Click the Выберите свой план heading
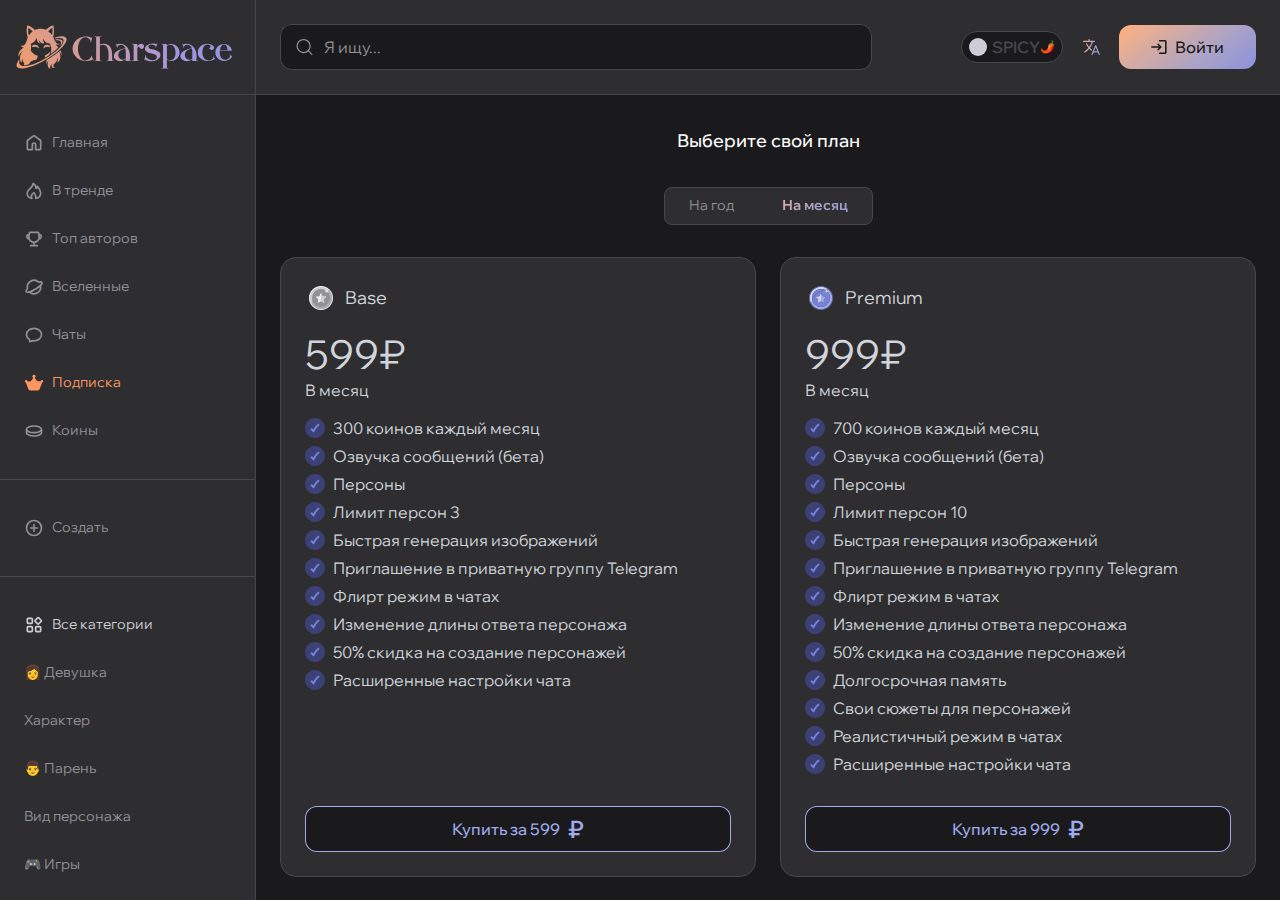 pos(768,141)
